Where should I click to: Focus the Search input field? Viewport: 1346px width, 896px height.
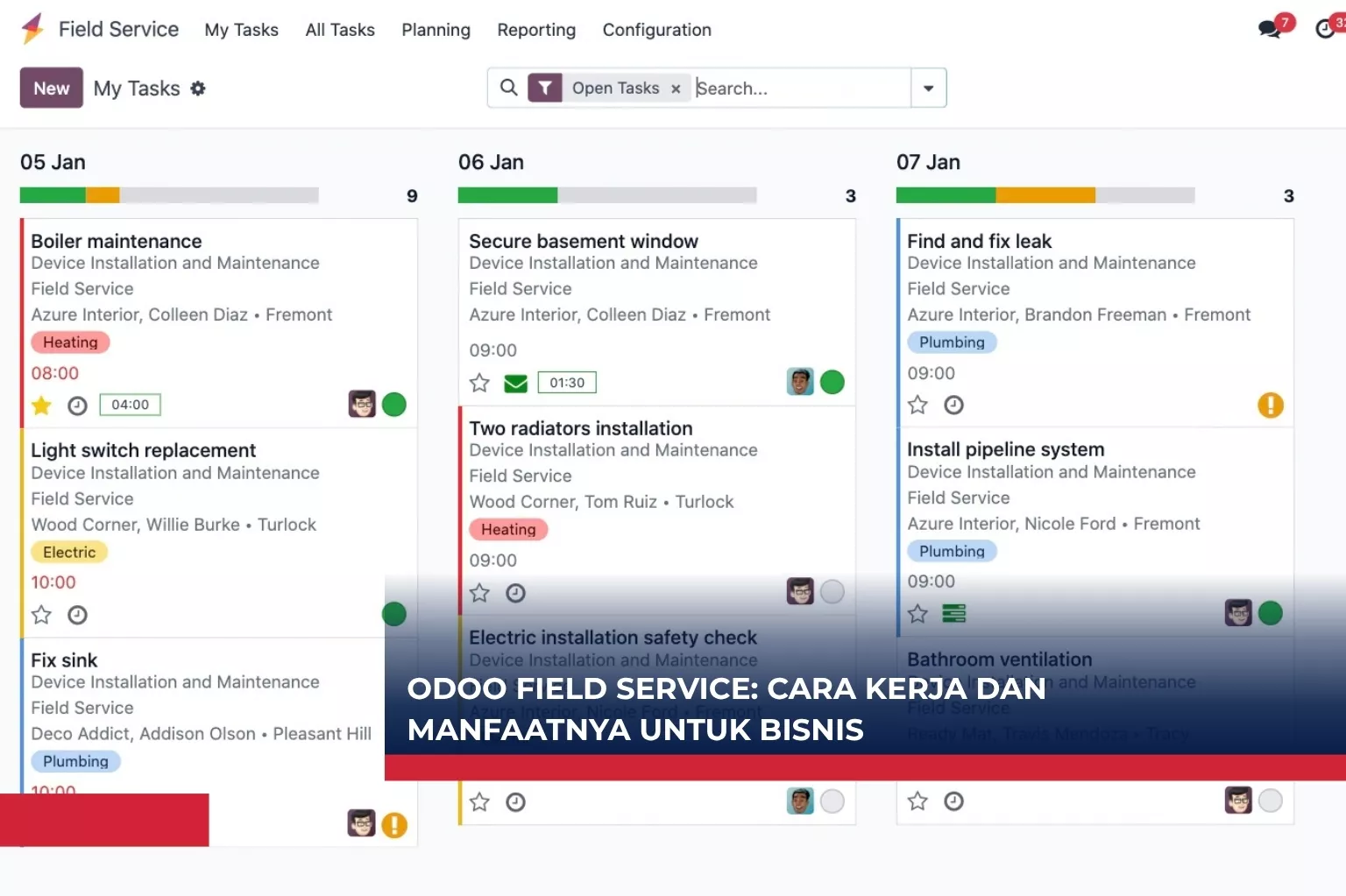(x=801, y=88)
